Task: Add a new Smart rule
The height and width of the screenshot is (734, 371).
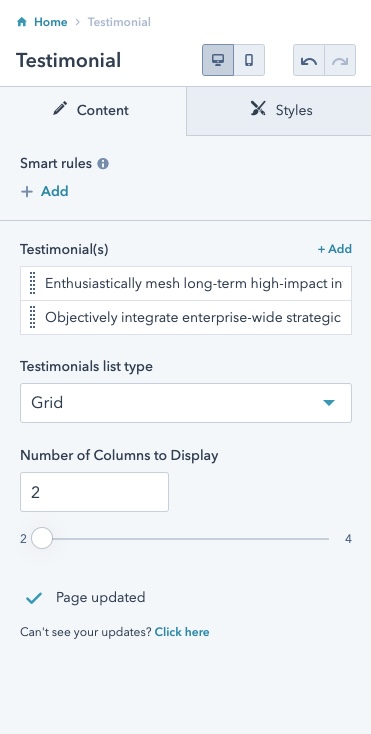Action: [45, 191]
